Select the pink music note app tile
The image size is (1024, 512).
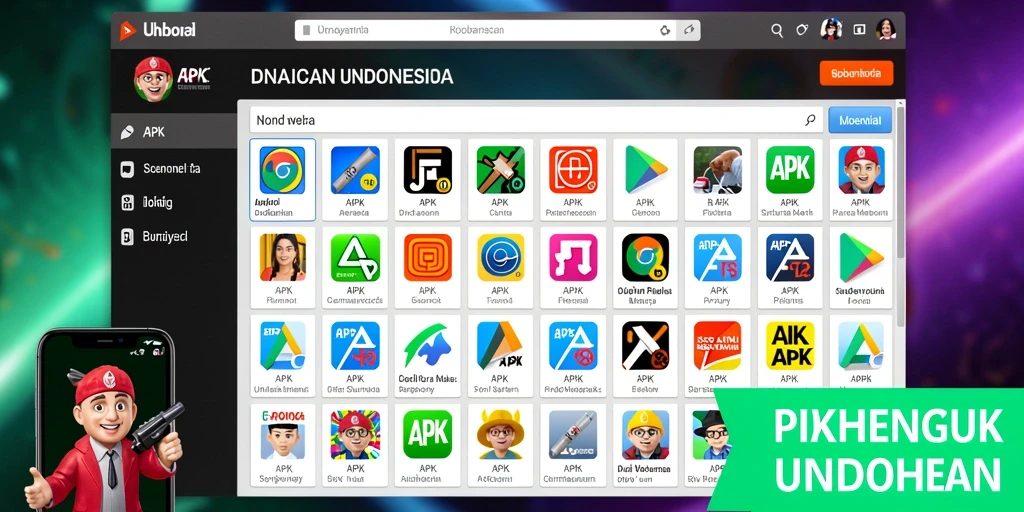tap(573, 268)
